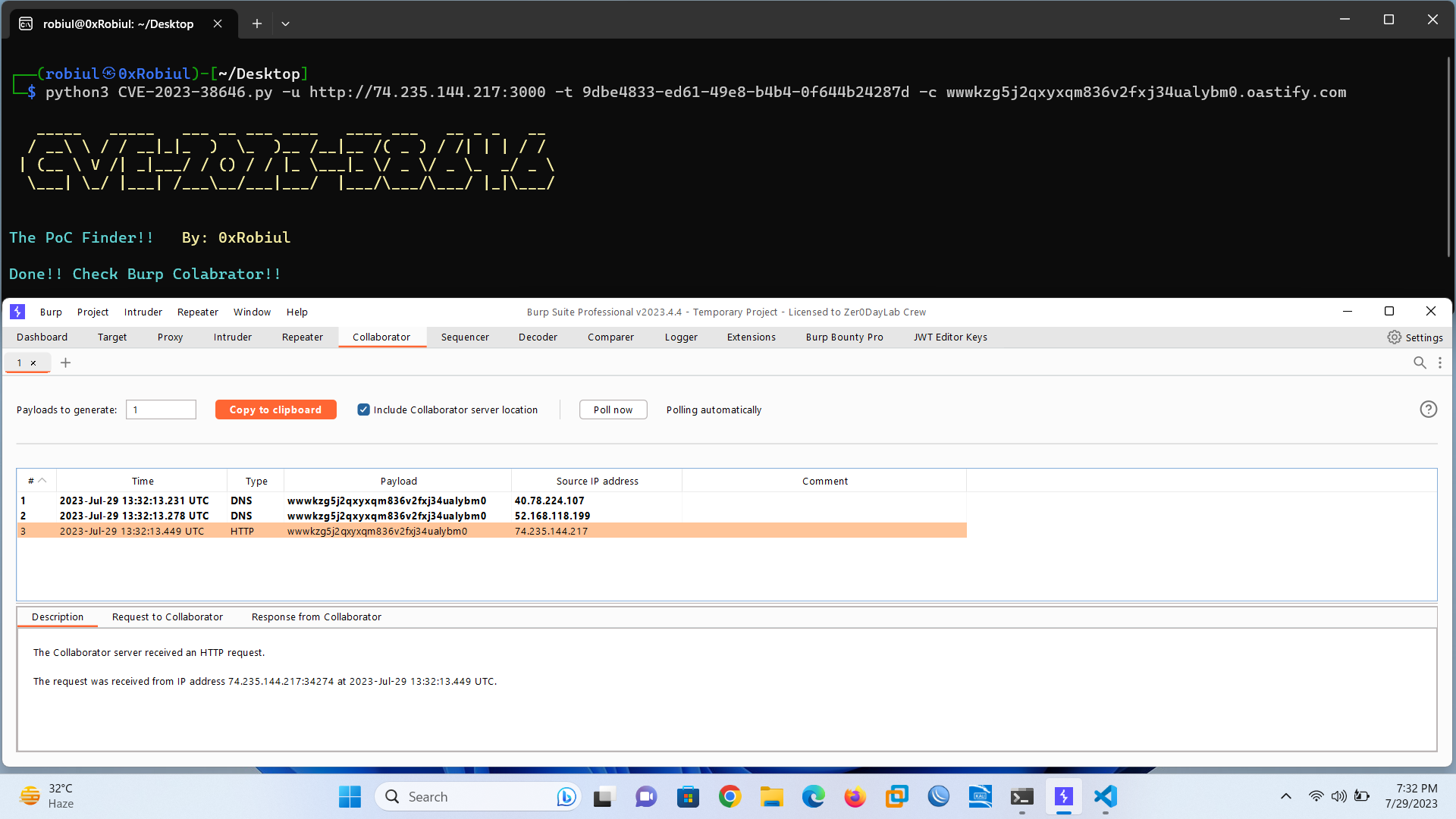Open the volume control in system tray
The image size is (1456, 819).
click(1338, 796)
